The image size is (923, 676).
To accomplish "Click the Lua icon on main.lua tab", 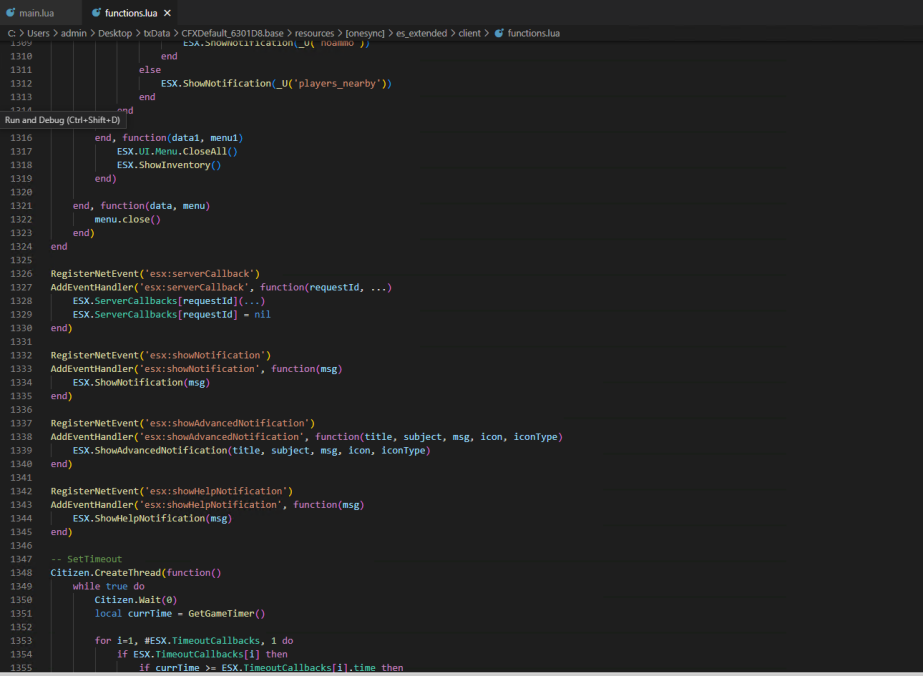I will tap(10, 12).
